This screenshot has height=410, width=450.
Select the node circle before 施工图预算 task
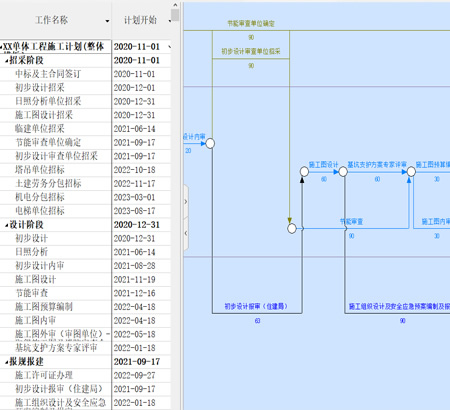tap(411, 172)
